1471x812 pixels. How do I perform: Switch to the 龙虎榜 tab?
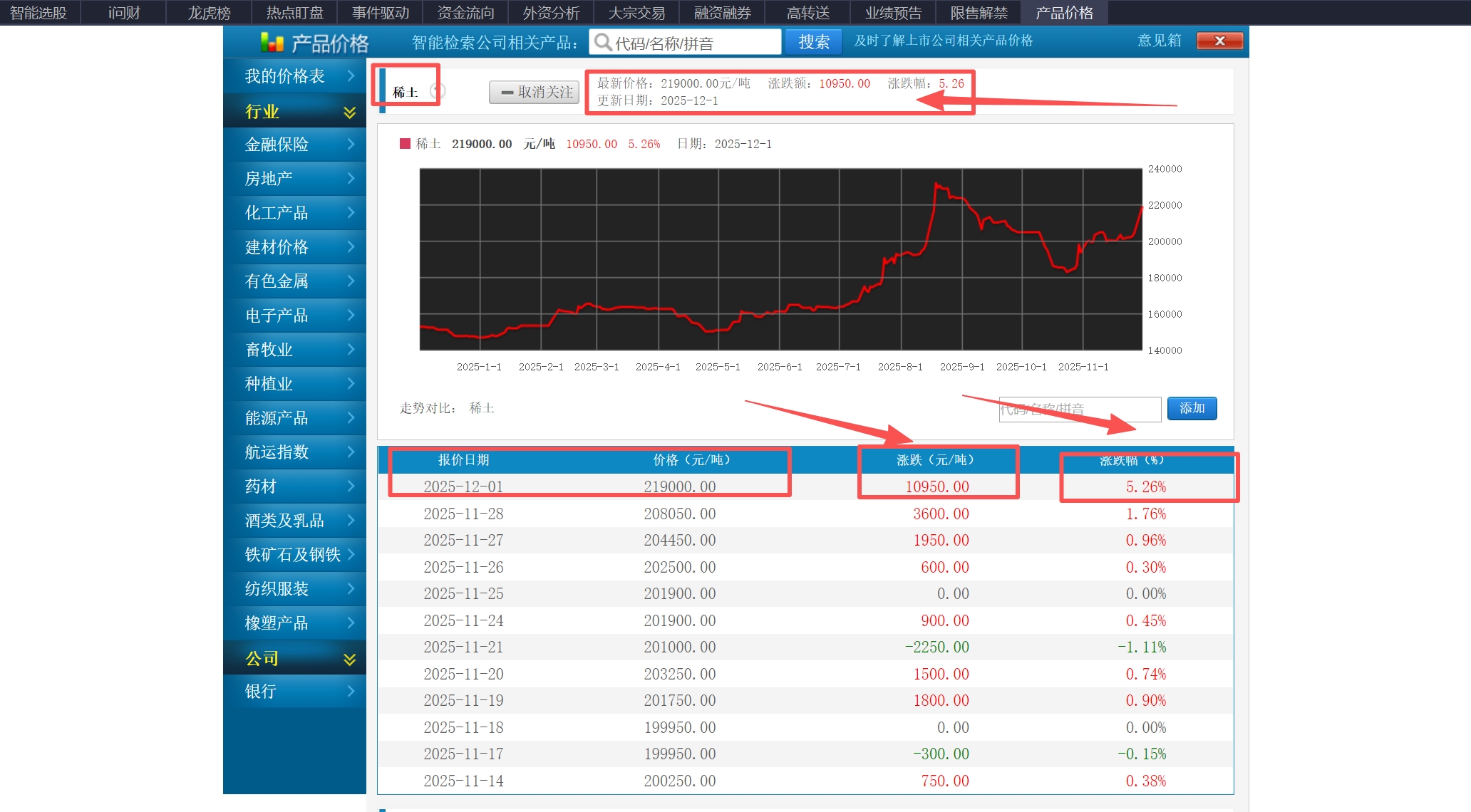(x=209, y=12)
